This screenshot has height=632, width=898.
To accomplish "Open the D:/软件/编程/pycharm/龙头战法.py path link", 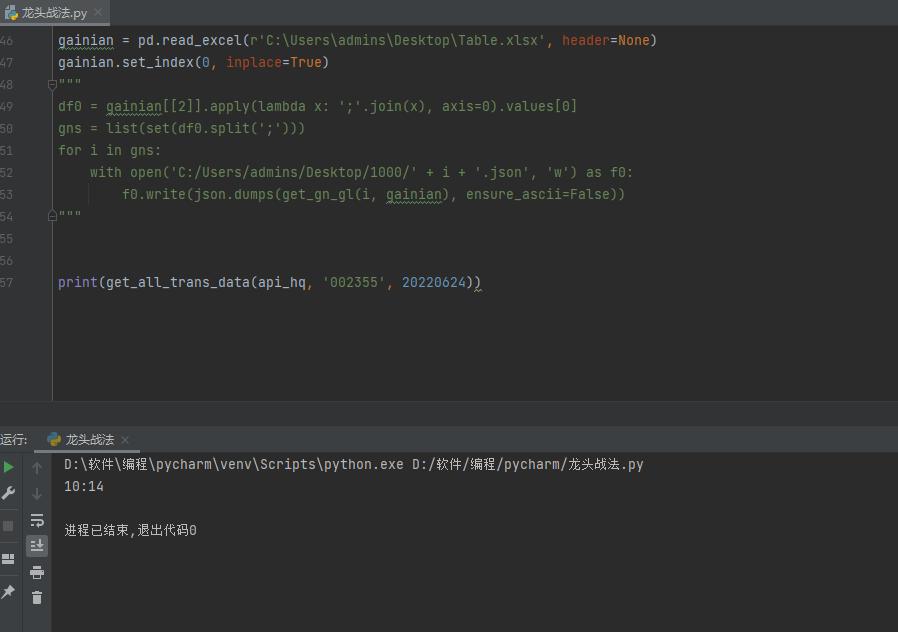I will pyautogui.click(x=527, y=465).
